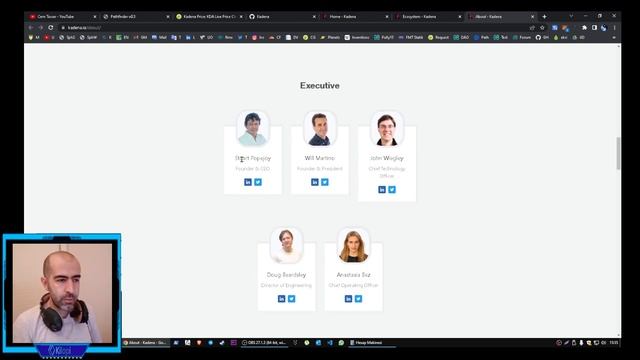Share the page via address bar share icon
This screenshot has width=640, height=360.
pos(532,27)
